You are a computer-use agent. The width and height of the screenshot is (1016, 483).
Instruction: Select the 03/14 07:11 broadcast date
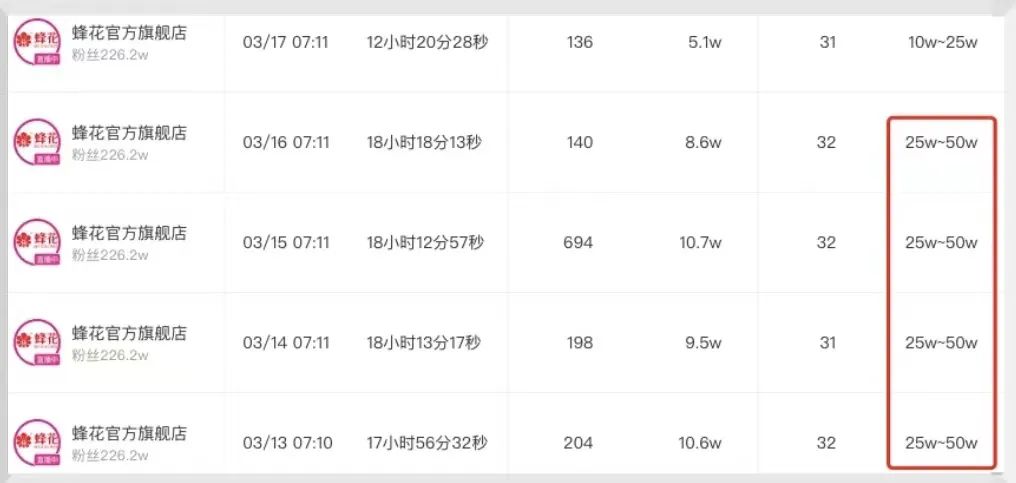(286, 342)
